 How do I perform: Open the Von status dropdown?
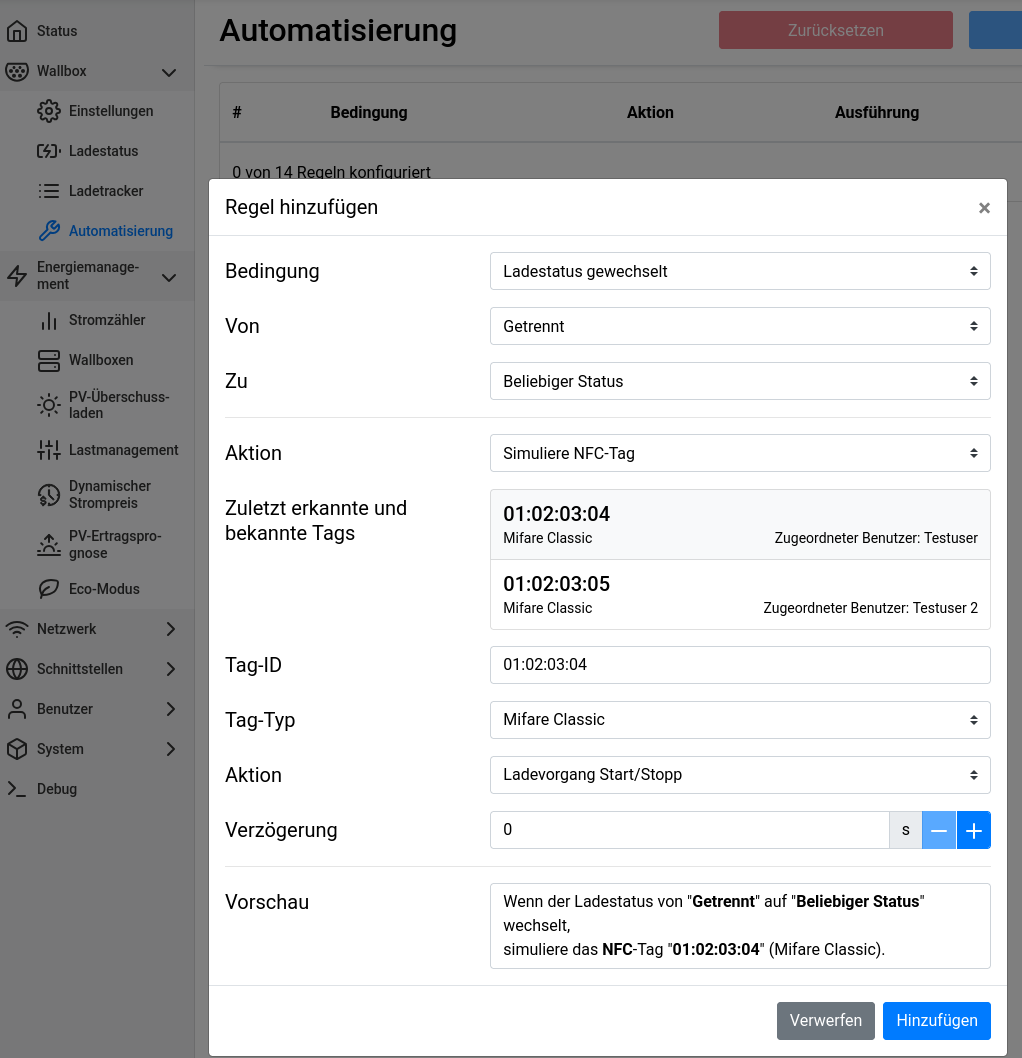[x=740, y=326]
